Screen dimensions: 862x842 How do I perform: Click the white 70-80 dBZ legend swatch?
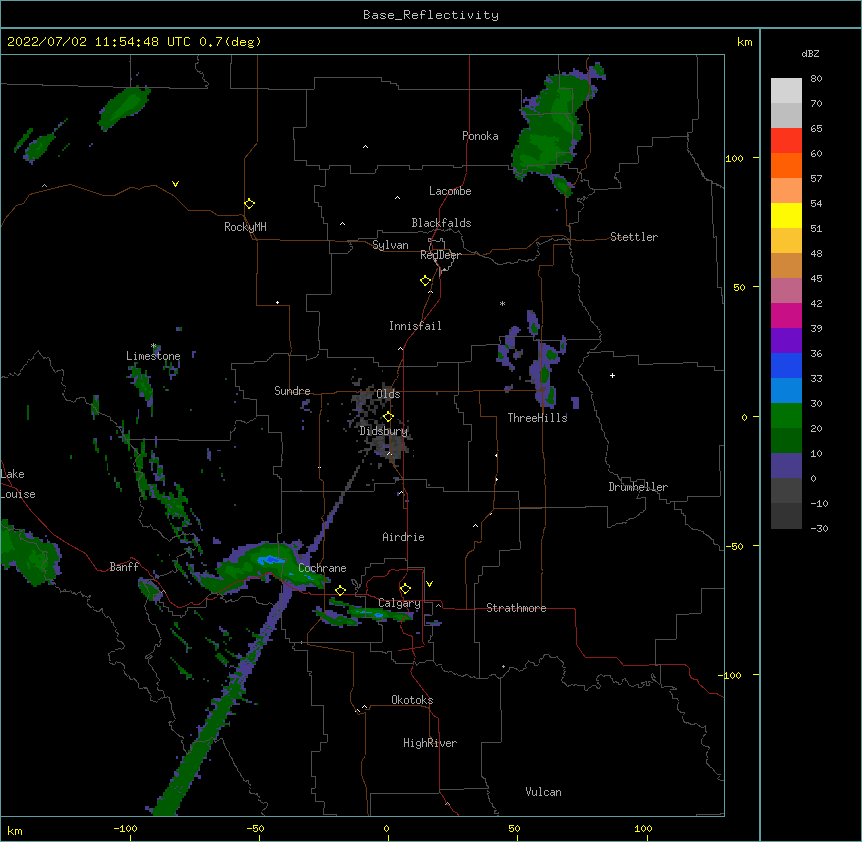786,91
